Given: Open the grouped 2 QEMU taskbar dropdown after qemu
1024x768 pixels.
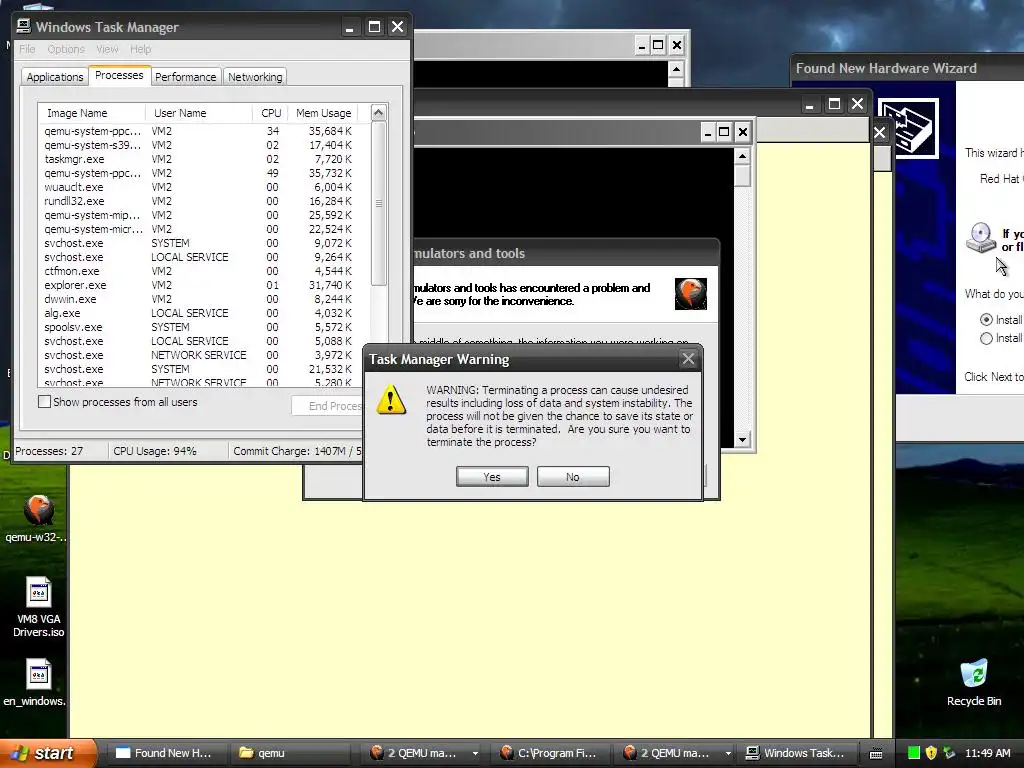Looking at the screenshot, I should 475,753.
